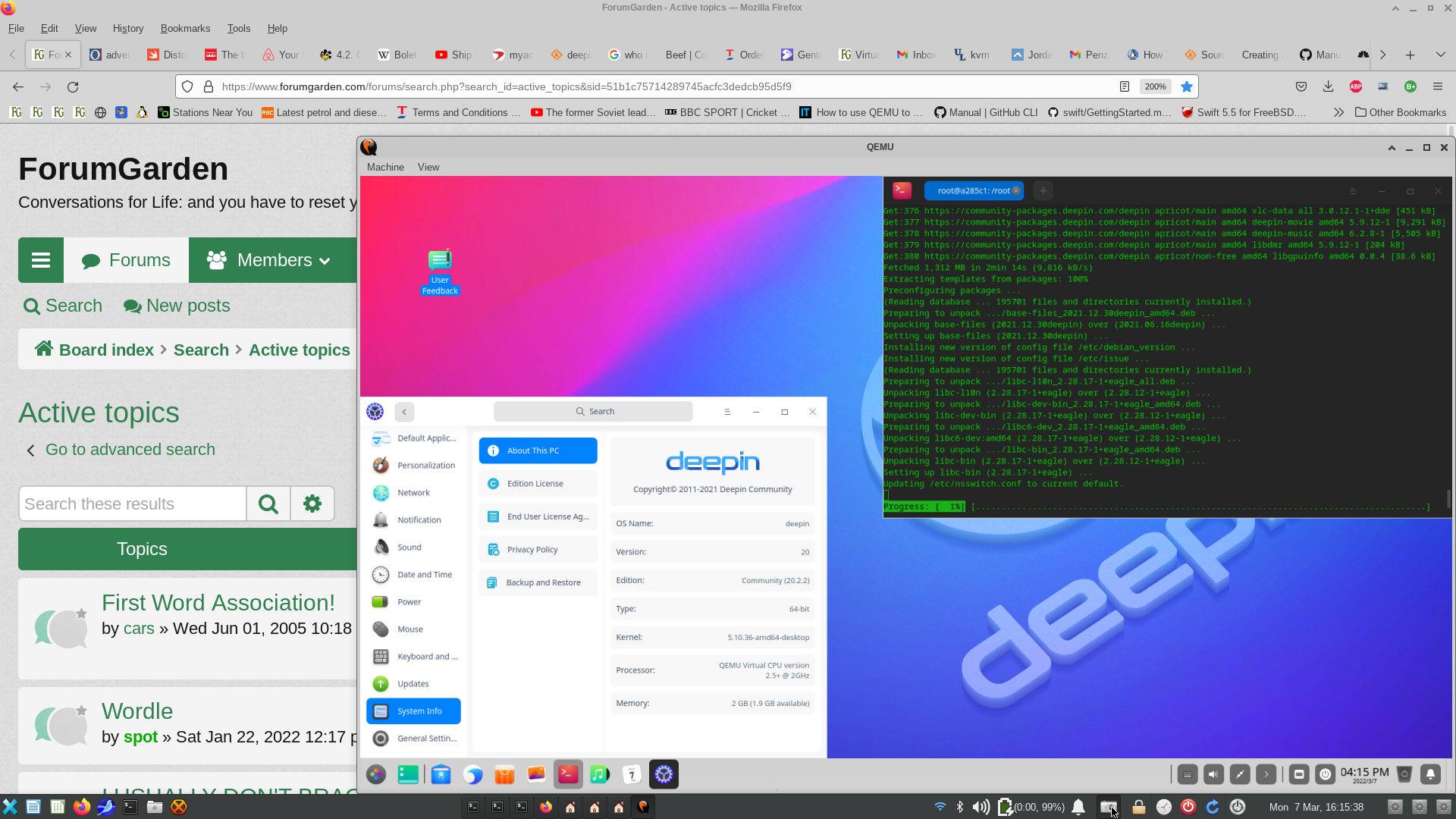This screenshot has height=819, width=1456.
Task: Toggle the ForumGarden hamburger menu button
Action: (41, 260)
